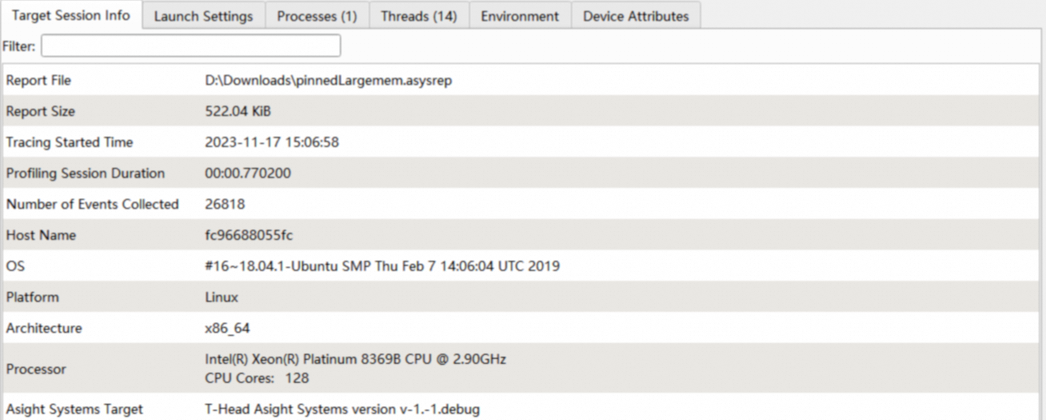Click the Filter label

[x=19, y=46]
